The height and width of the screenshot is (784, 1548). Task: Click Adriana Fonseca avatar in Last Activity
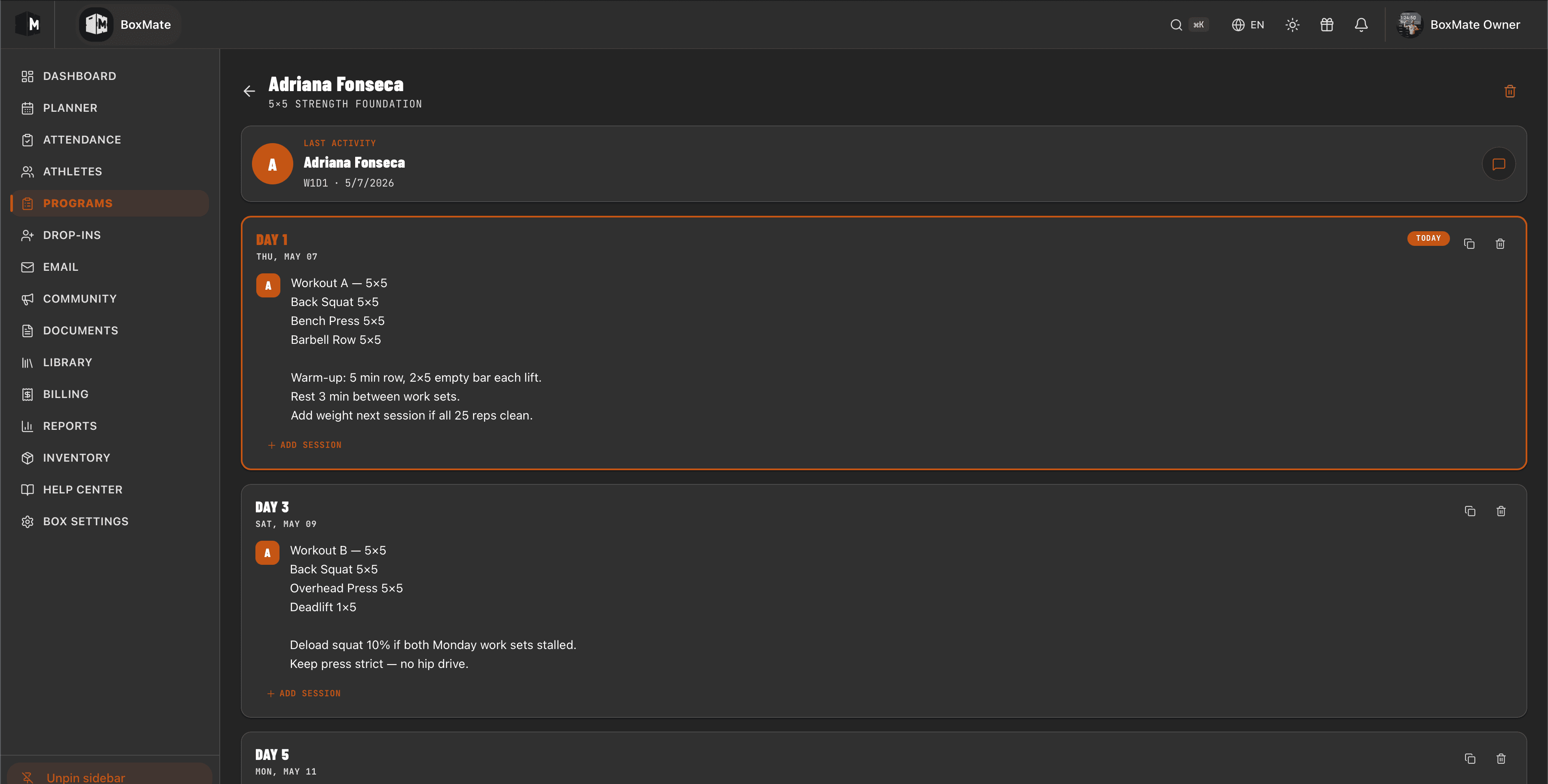point(272,164)
